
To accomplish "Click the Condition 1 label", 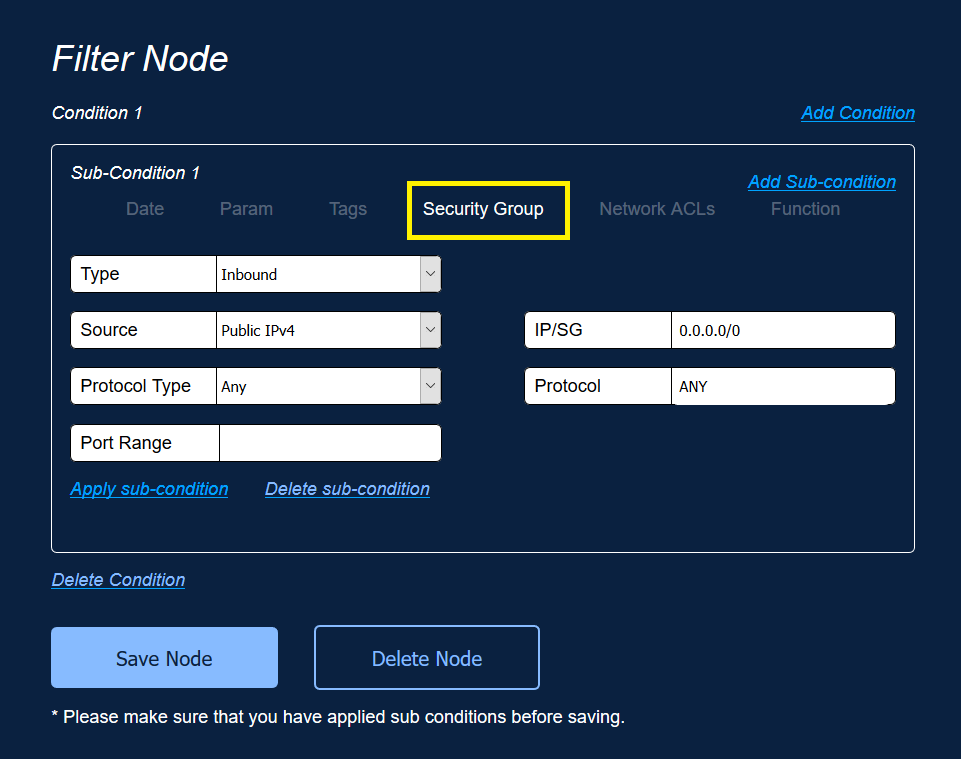I will [97, 113].
